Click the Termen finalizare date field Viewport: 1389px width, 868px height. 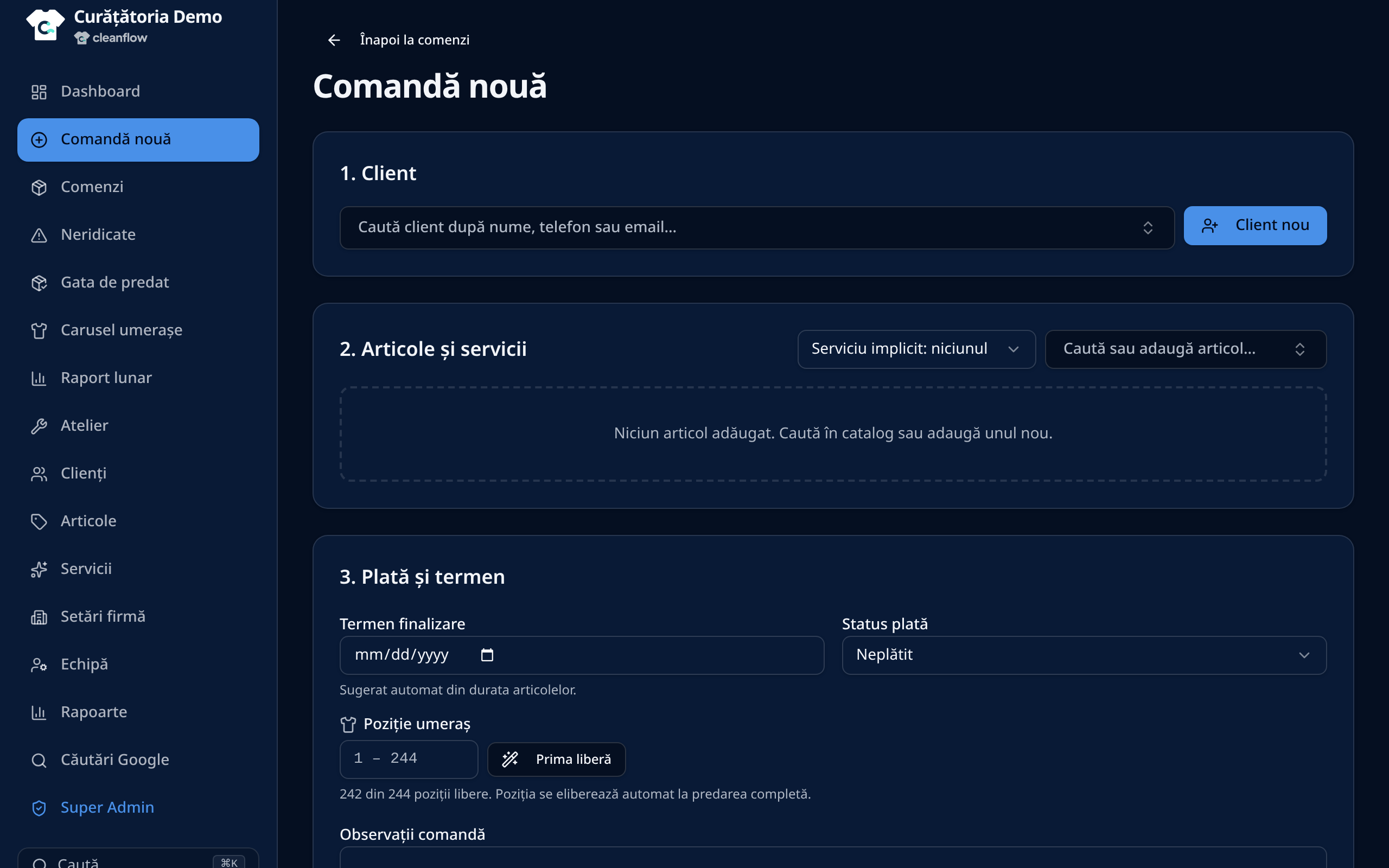click(582, 655)
